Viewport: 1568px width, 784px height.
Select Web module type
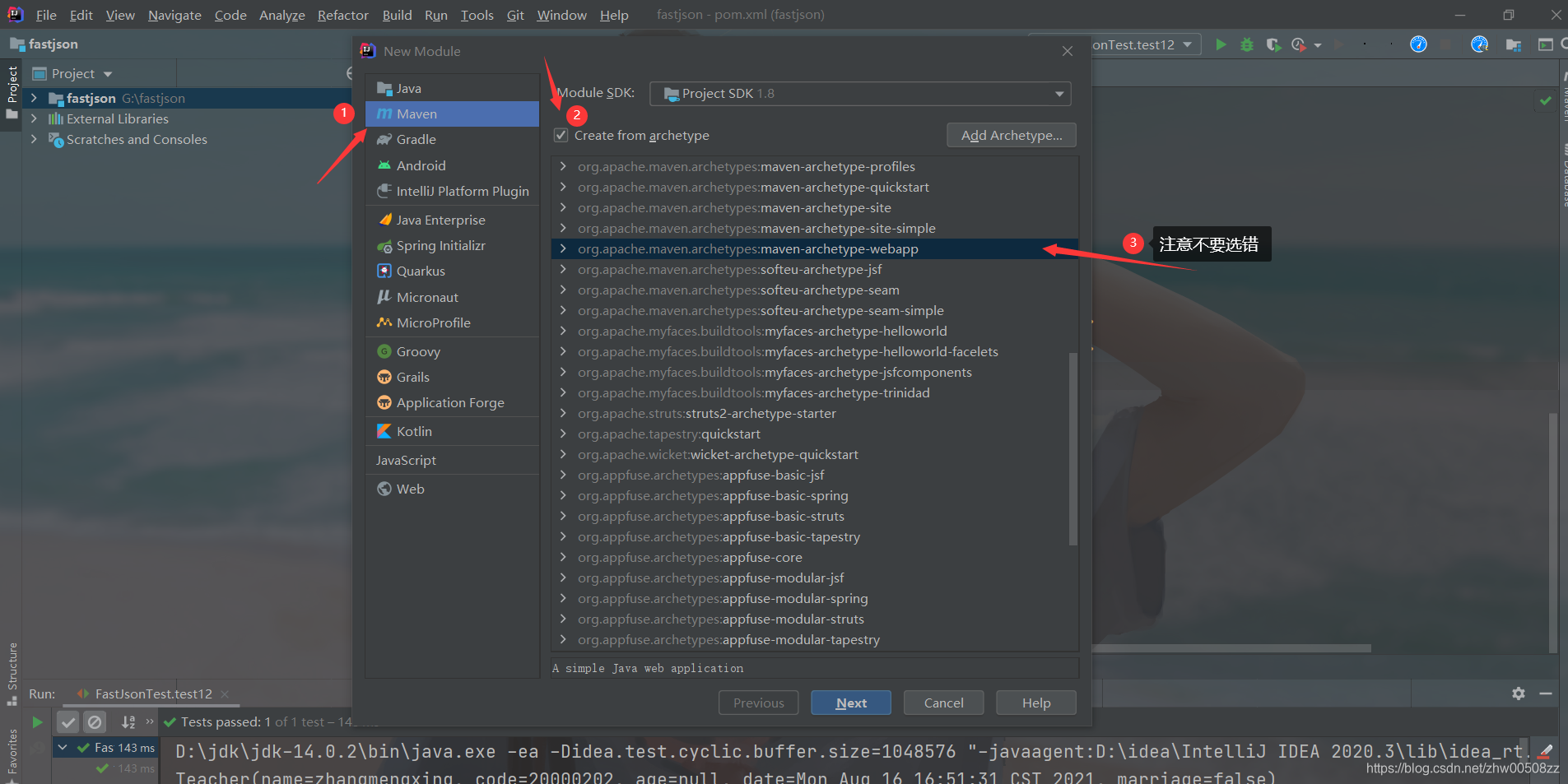click(x=452, y=489)
